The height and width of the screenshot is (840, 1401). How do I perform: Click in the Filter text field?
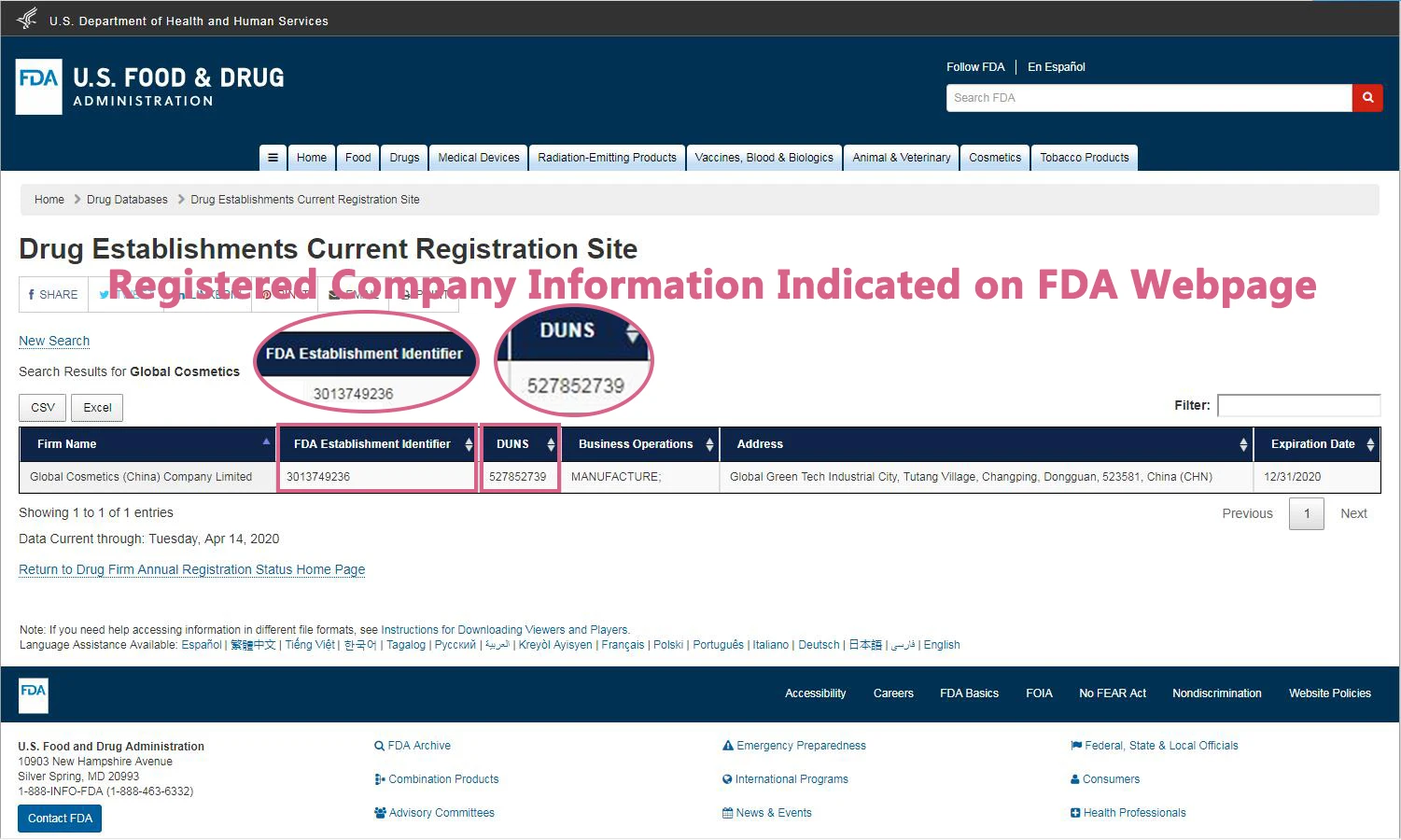pyautogui.click(x=1297, y=405)
